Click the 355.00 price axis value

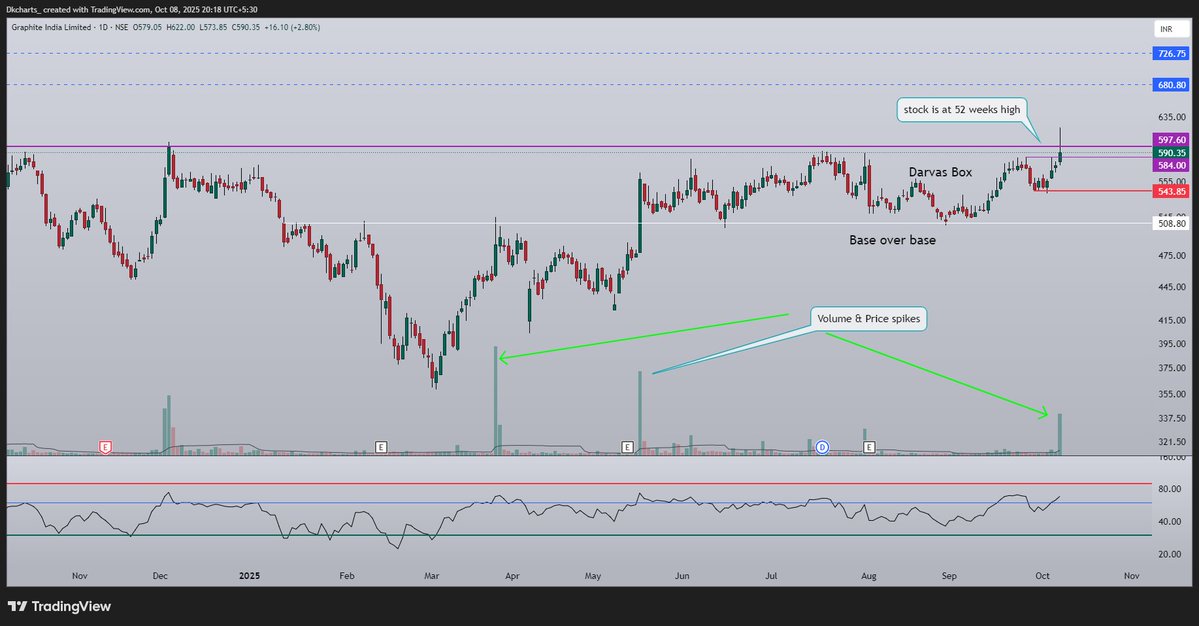click(1172, 394)
